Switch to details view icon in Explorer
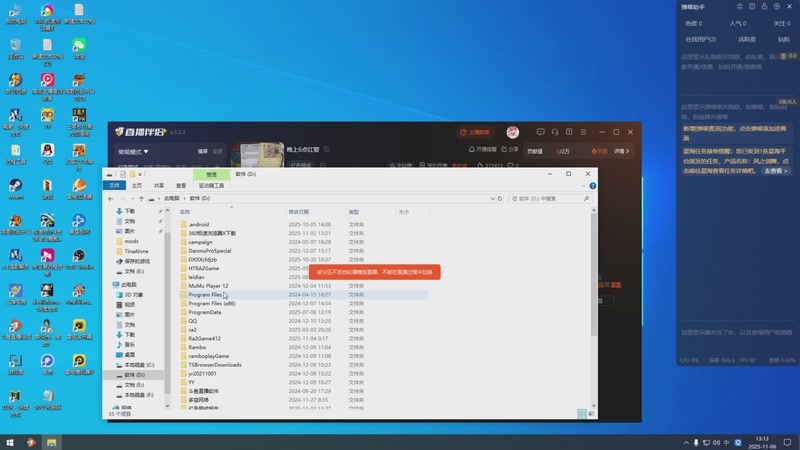This screenshot has width=800, height=450. [x=582, y=414]
